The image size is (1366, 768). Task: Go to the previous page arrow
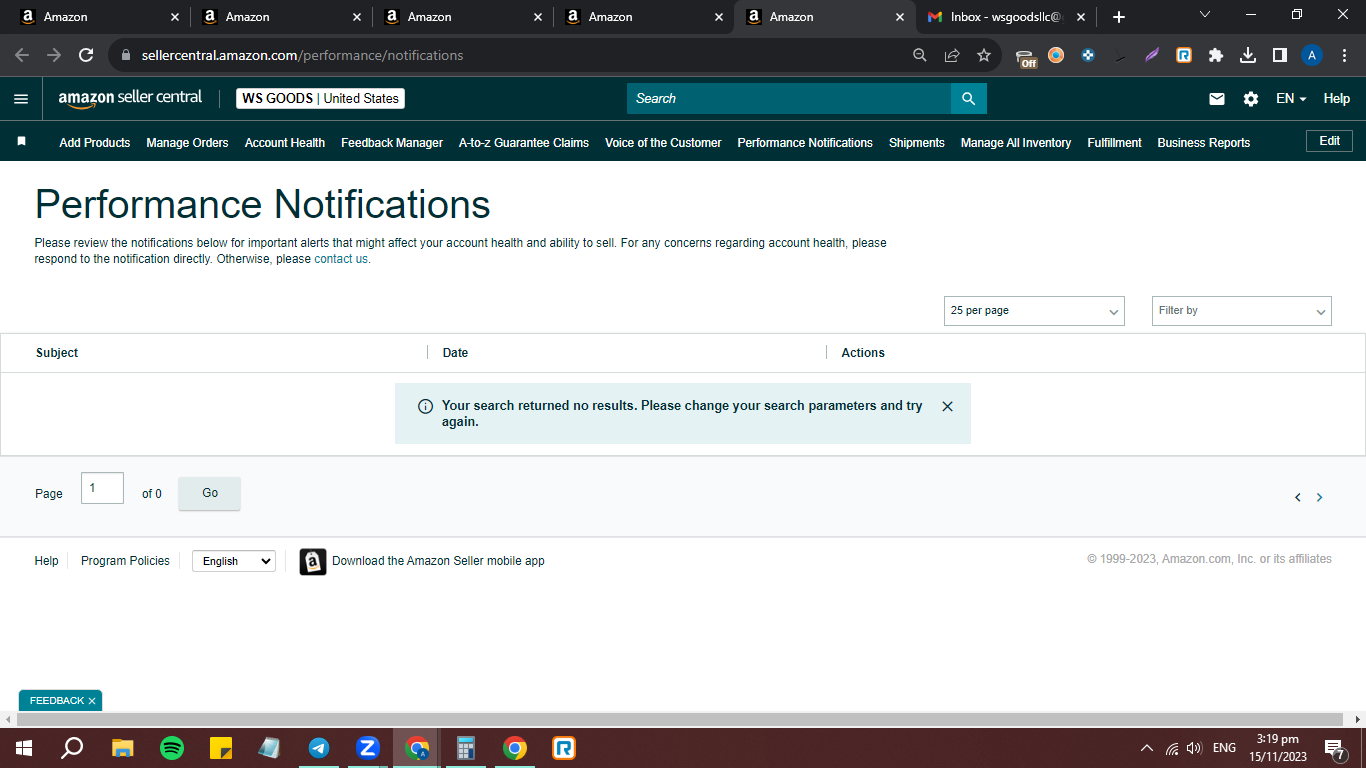pyautogui.click(x=1298, y=497)
